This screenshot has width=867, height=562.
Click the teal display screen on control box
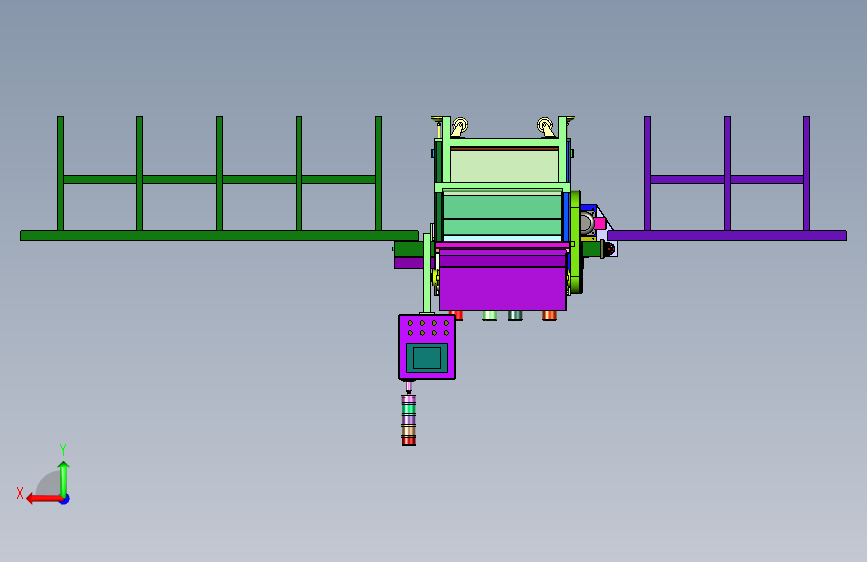click(x=427, y=357)
